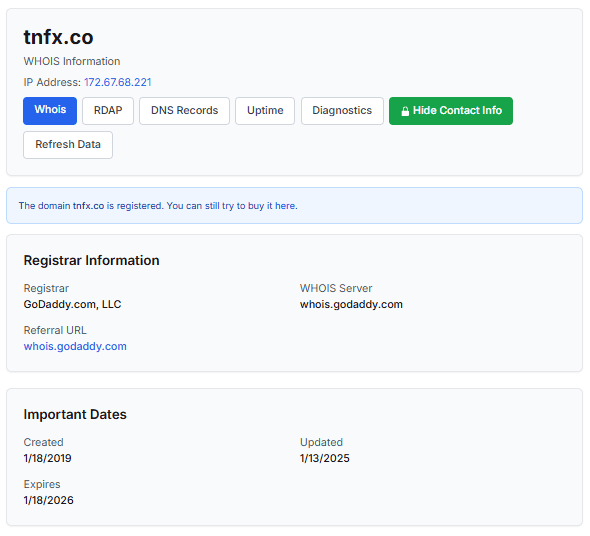Select created date 1/18/2019

coord(47,458)
